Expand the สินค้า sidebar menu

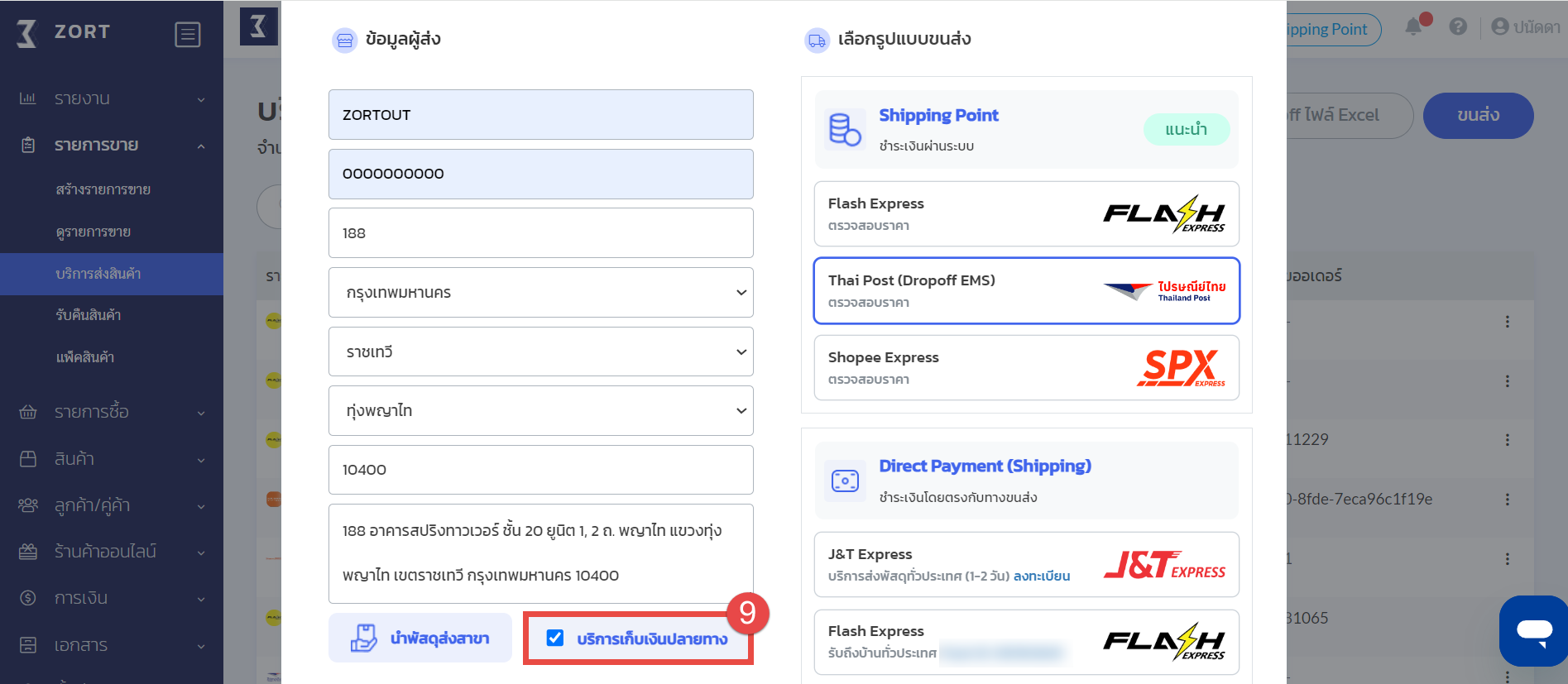tap(112, 458)
